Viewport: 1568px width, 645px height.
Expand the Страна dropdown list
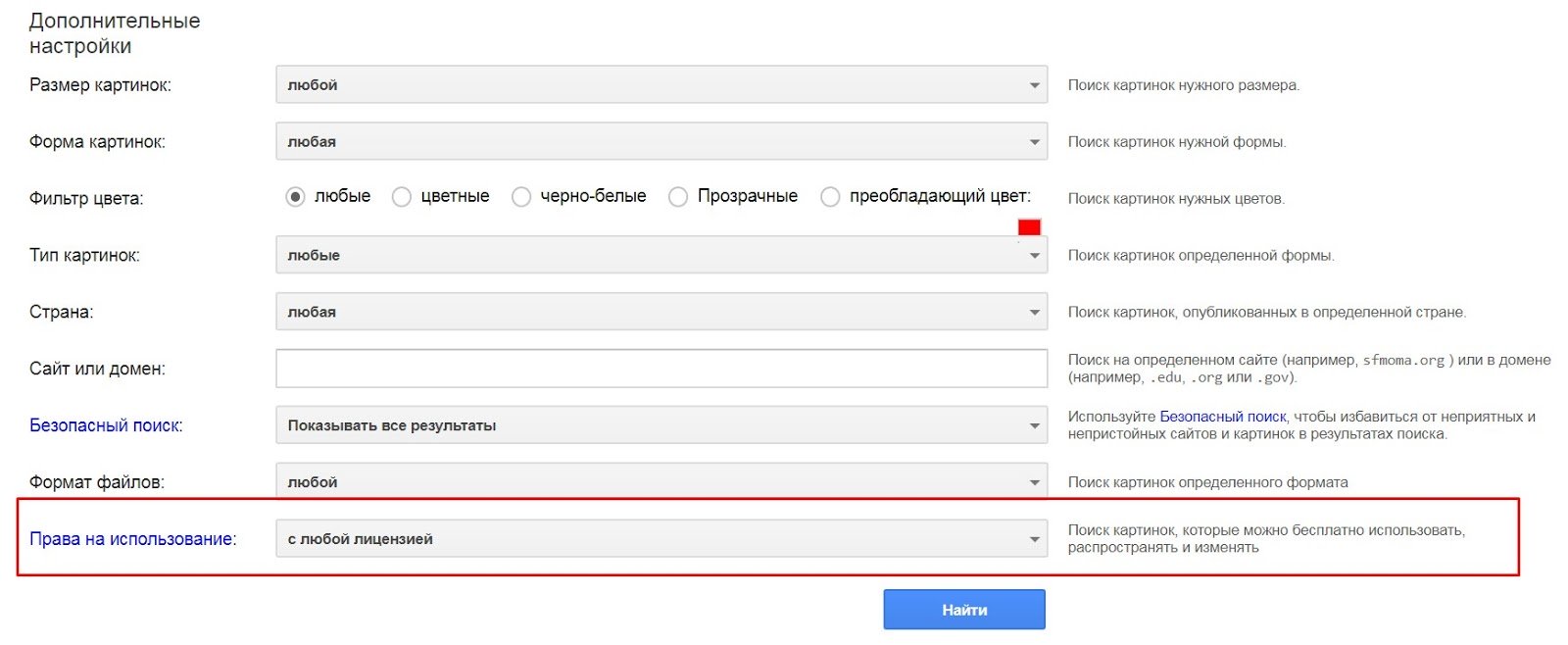(x=661, y=312)
